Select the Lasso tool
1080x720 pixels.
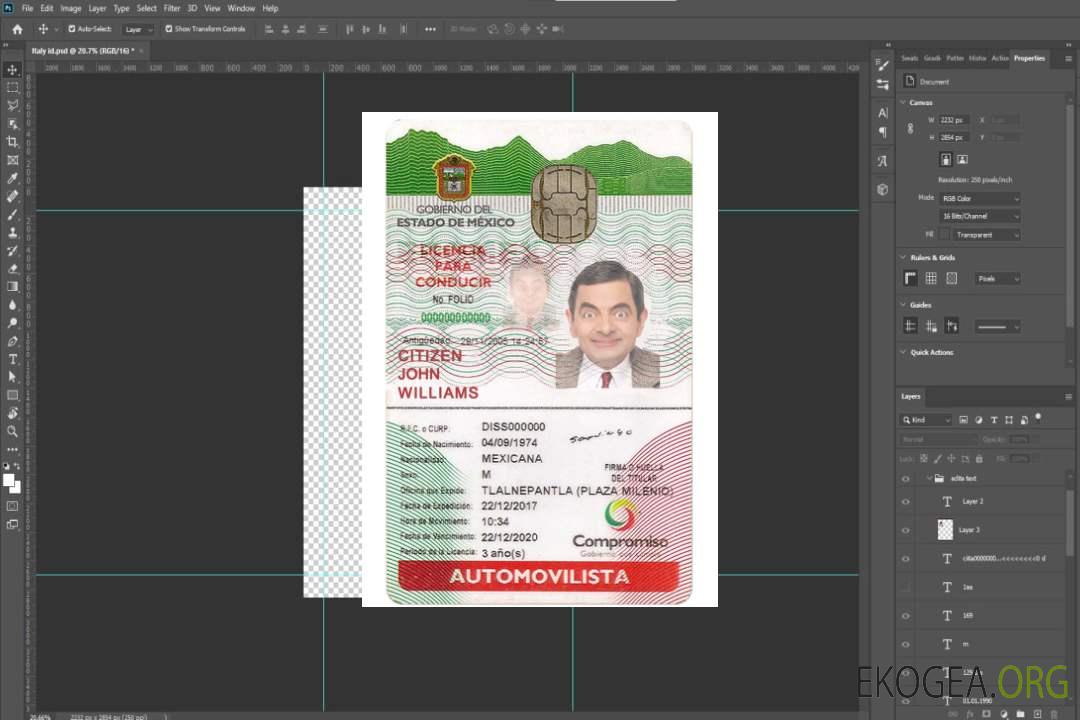click(x=12, y=105)
